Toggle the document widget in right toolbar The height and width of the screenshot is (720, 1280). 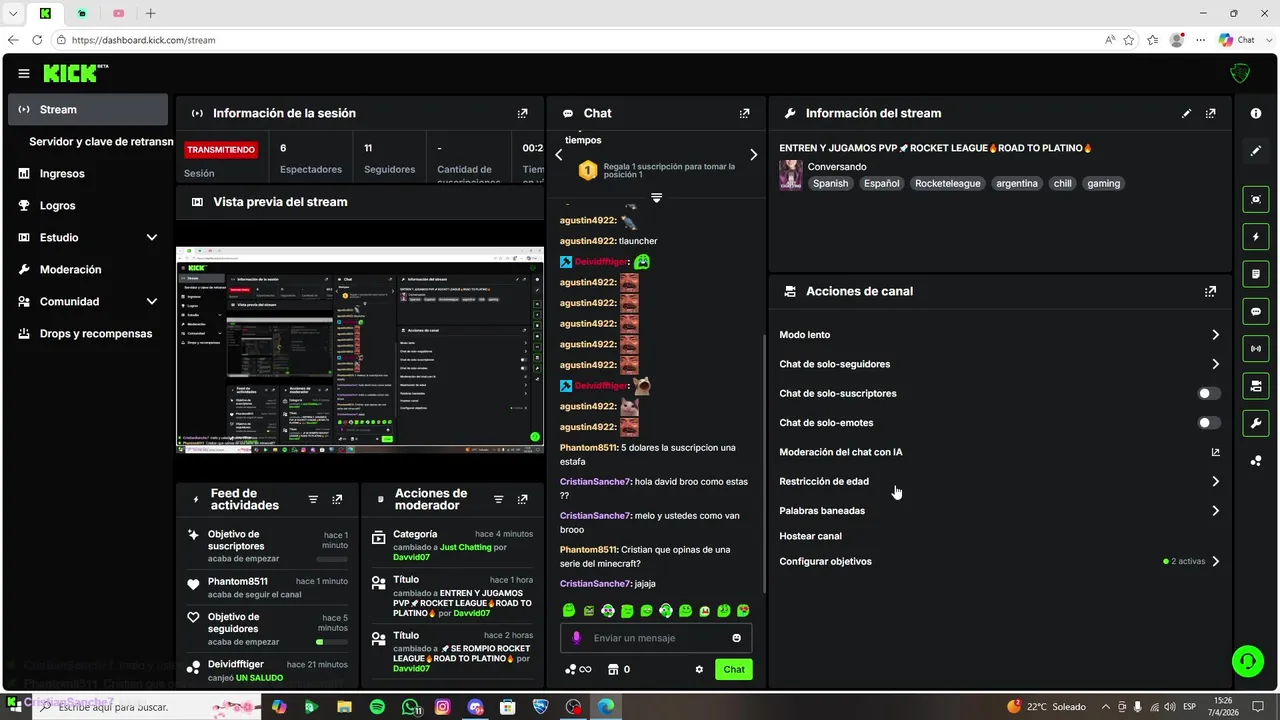click(1256, 274)
